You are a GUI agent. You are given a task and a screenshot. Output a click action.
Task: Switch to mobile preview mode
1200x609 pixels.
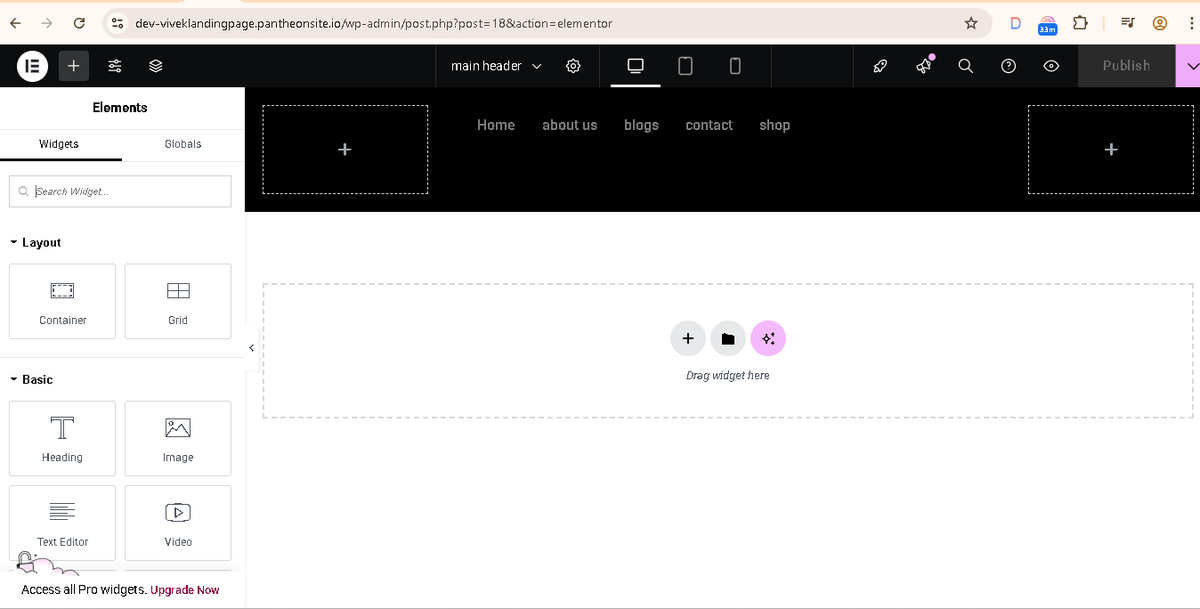click(x=735, y=66)
